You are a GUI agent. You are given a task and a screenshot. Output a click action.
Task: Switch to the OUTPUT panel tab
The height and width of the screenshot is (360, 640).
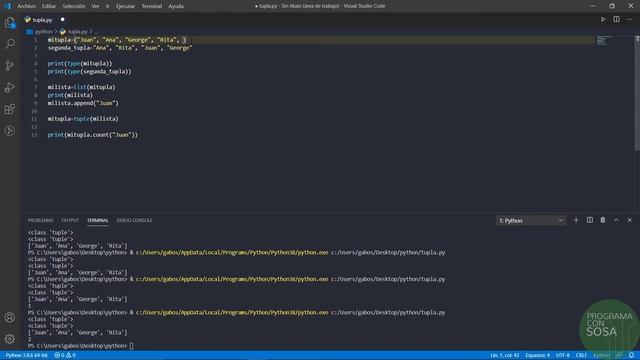pyautogui.click(x=70, y=220)
